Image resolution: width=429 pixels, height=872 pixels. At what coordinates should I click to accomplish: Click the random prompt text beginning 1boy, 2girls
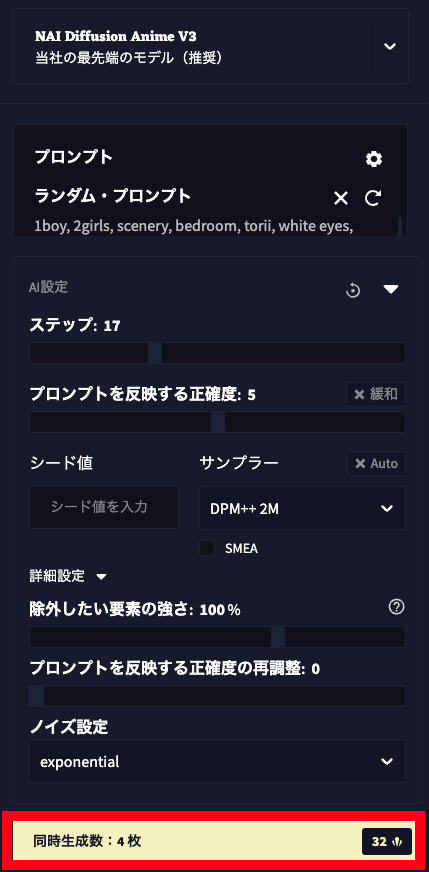pyautogui.click(x=194, y=227)
